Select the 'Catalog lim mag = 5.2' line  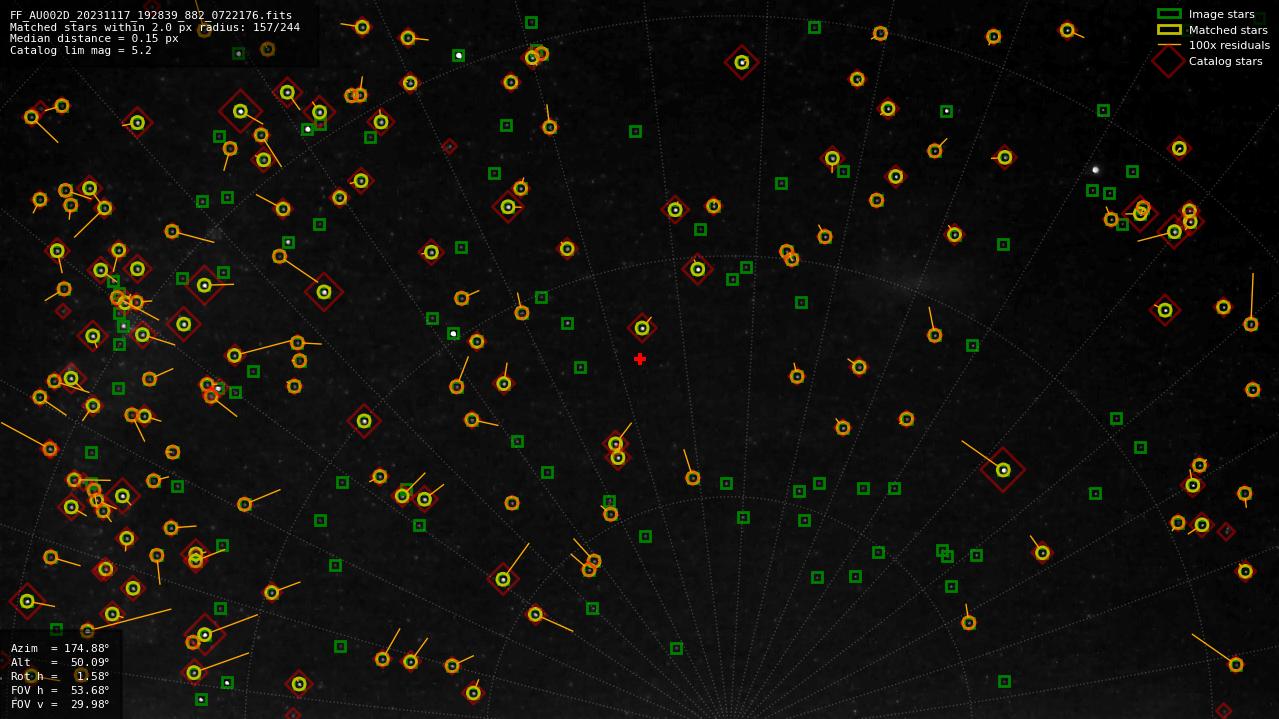[x=81, y=51]
